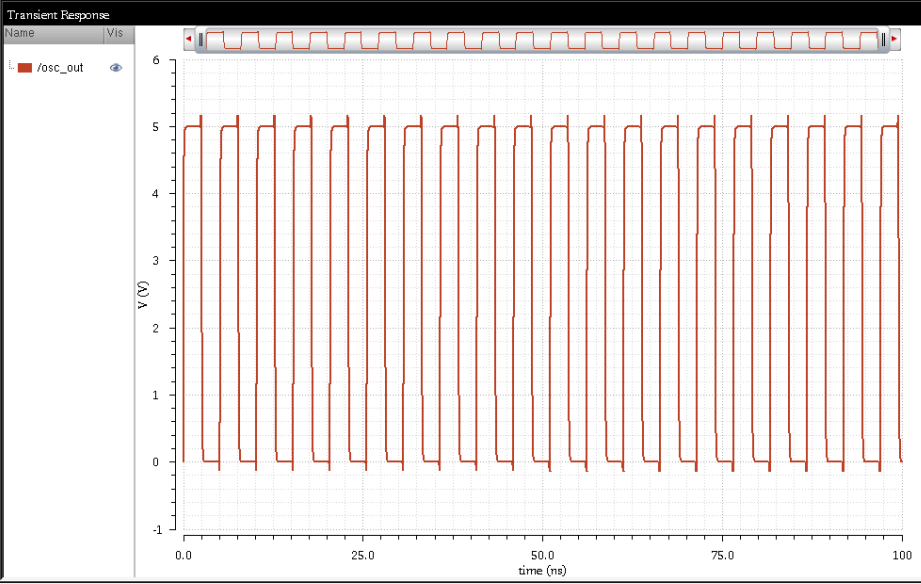Click the waveform preview in the navigator bar
The image size is (921, 584).
coord(540,37)
